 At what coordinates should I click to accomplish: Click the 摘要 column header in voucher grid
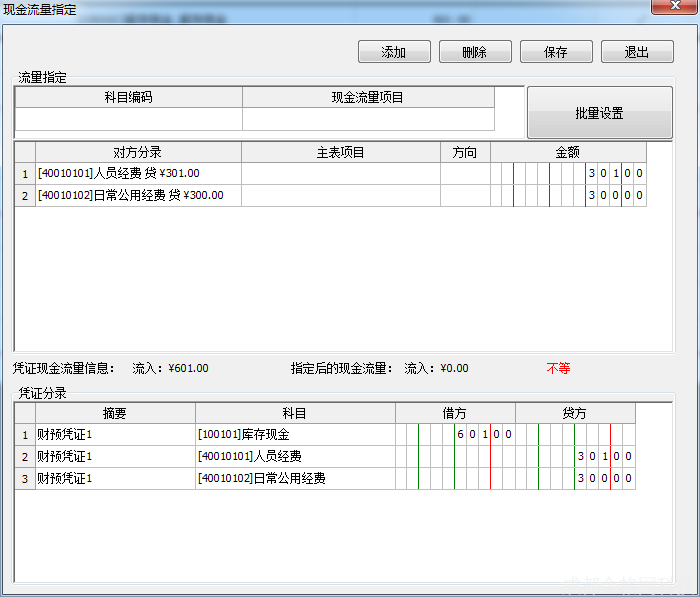[115, 413]
